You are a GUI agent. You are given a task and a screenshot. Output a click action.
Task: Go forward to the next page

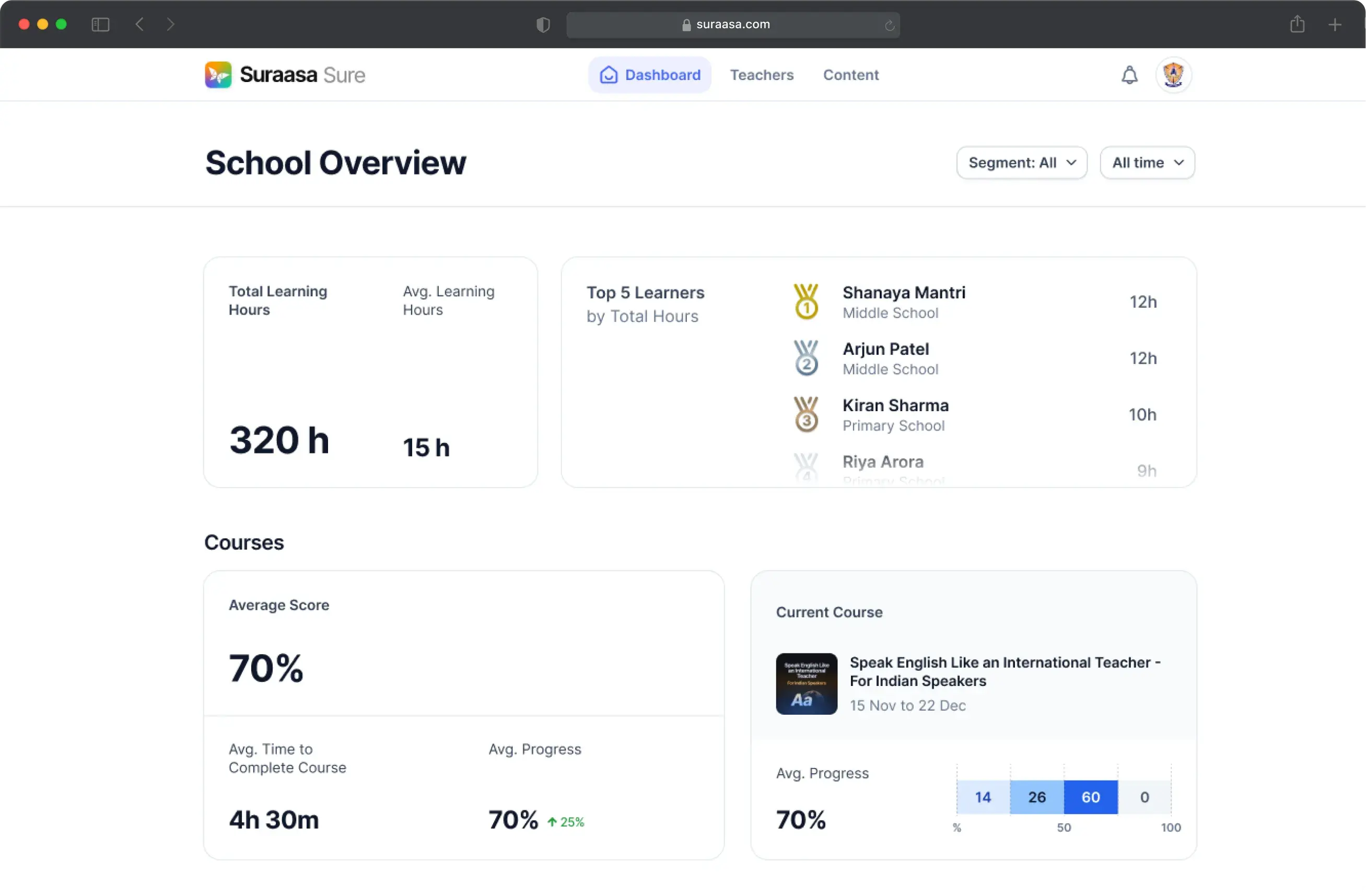tap(170, 24)
